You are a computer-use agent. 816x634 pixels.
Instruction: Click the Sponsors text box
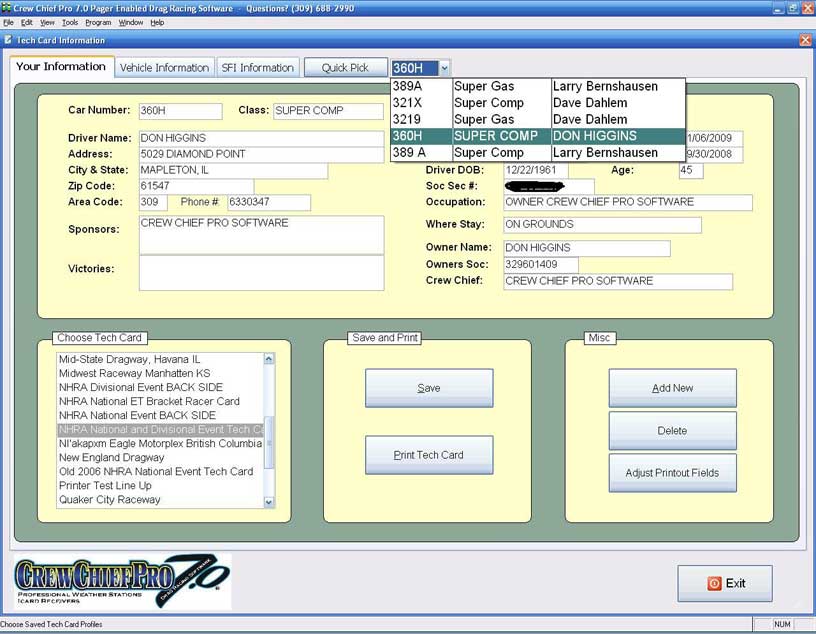(261, 235)
